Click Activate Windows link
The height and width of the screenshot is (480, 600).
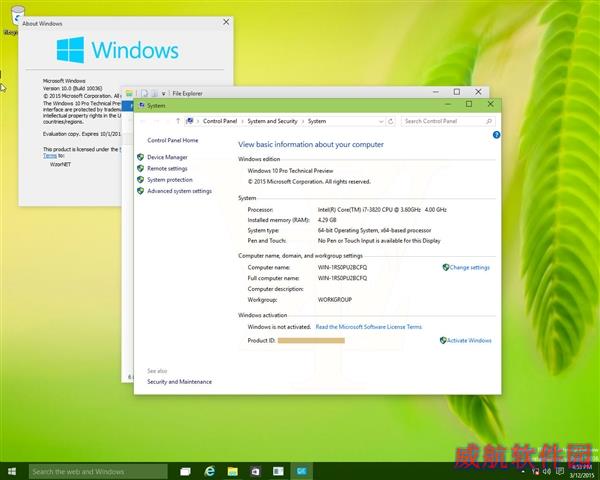[x=469, y=340]
